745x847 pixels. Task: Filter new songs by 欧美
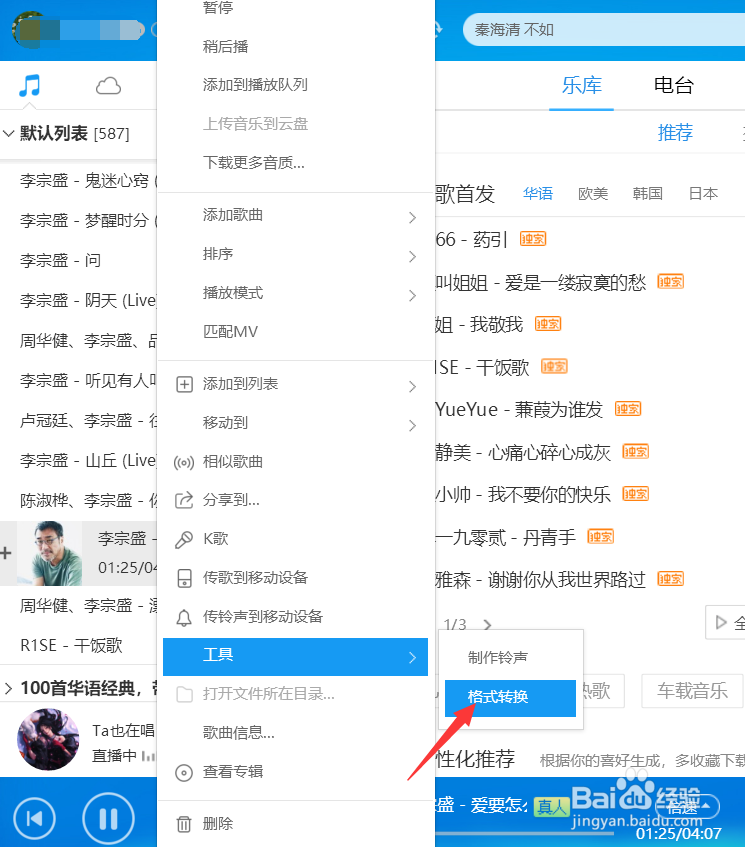pyautogui.click(x=593, y=193)
